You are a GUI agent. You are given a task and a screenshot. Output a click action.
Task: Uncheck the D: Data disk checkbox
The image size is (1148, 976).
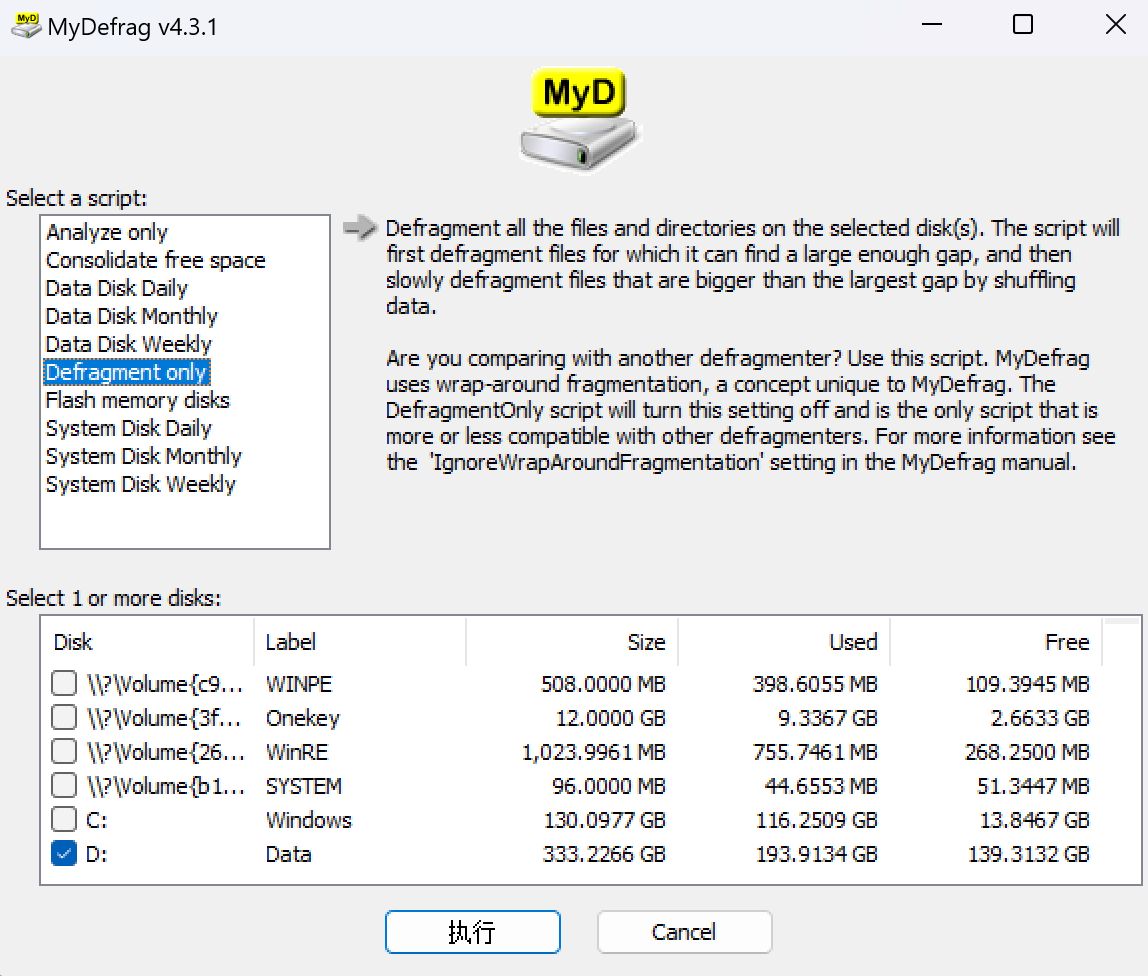click(x=64, y=854)
